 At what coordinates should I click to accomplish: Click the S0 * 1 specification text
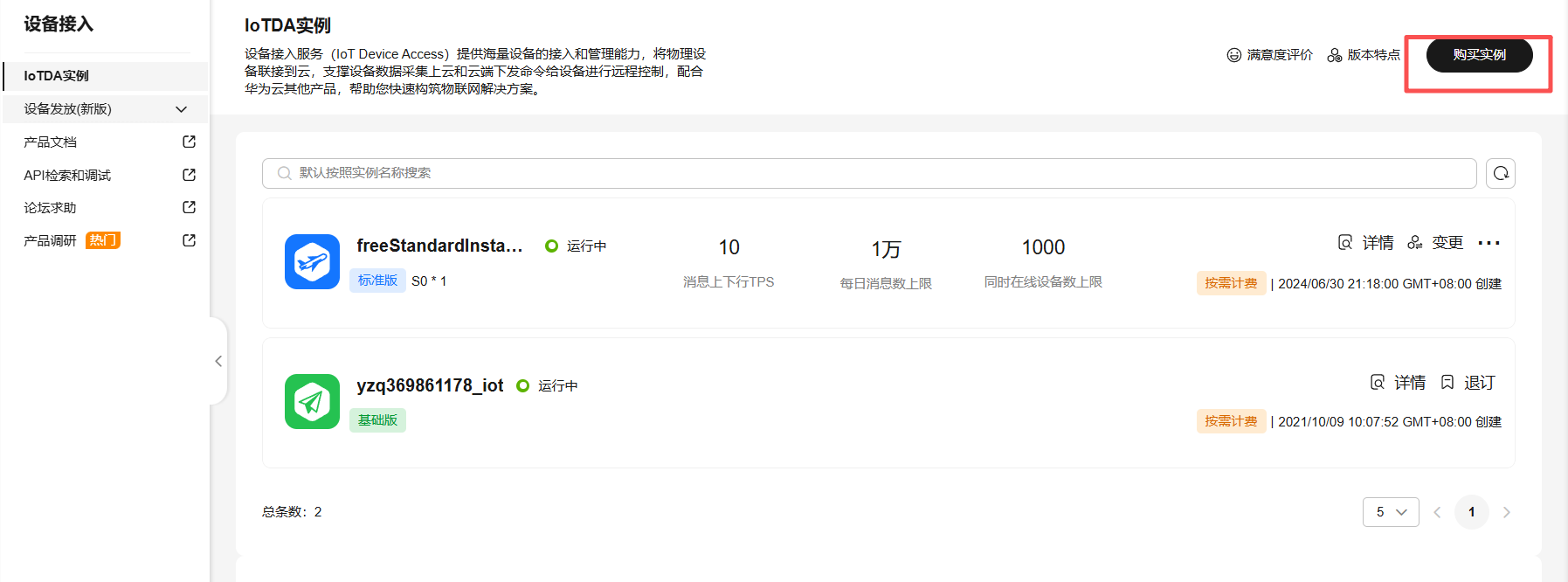click(x=429, y=281)
